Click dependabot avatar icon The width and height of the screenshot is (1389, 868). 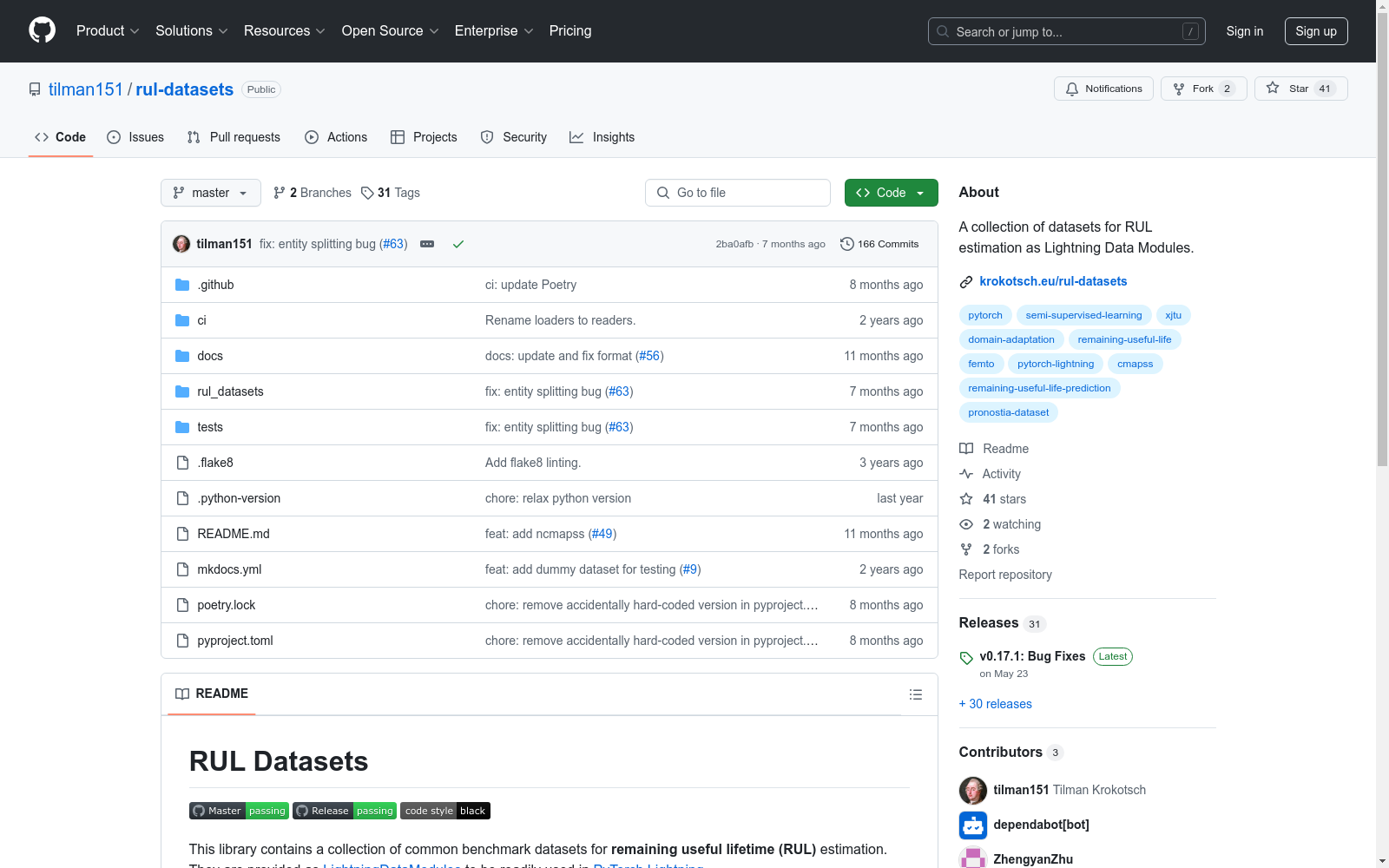point(973,825)
